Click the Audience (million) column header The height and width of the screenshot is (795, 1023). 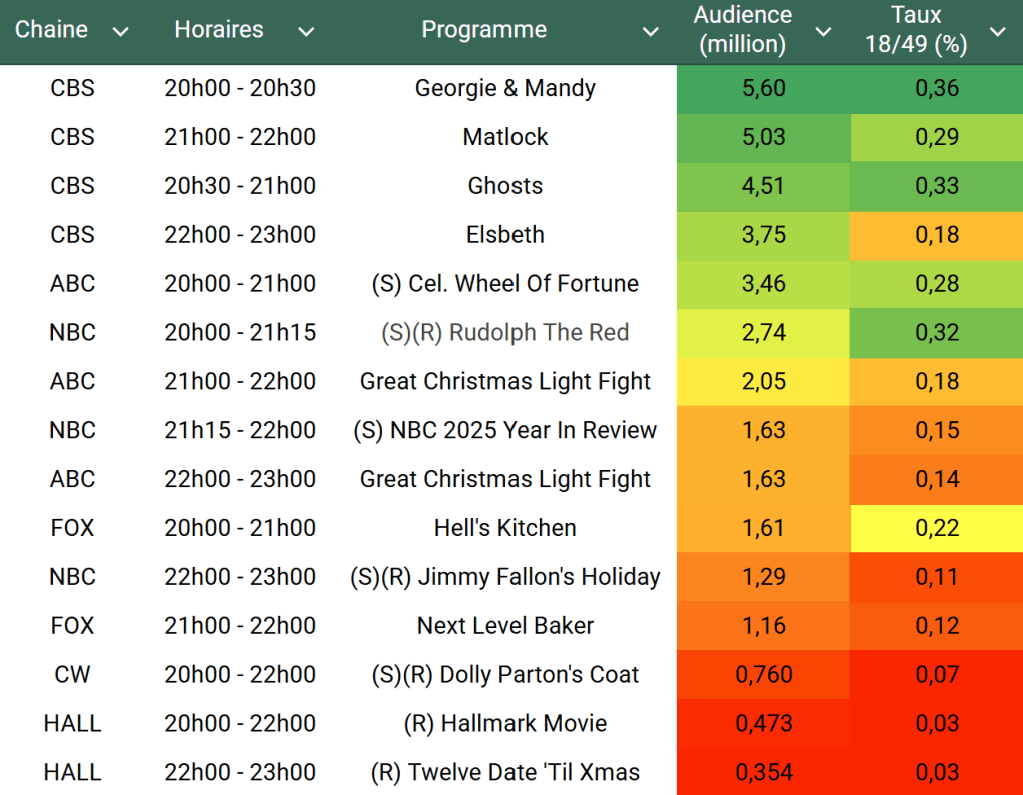coord(742,30)
